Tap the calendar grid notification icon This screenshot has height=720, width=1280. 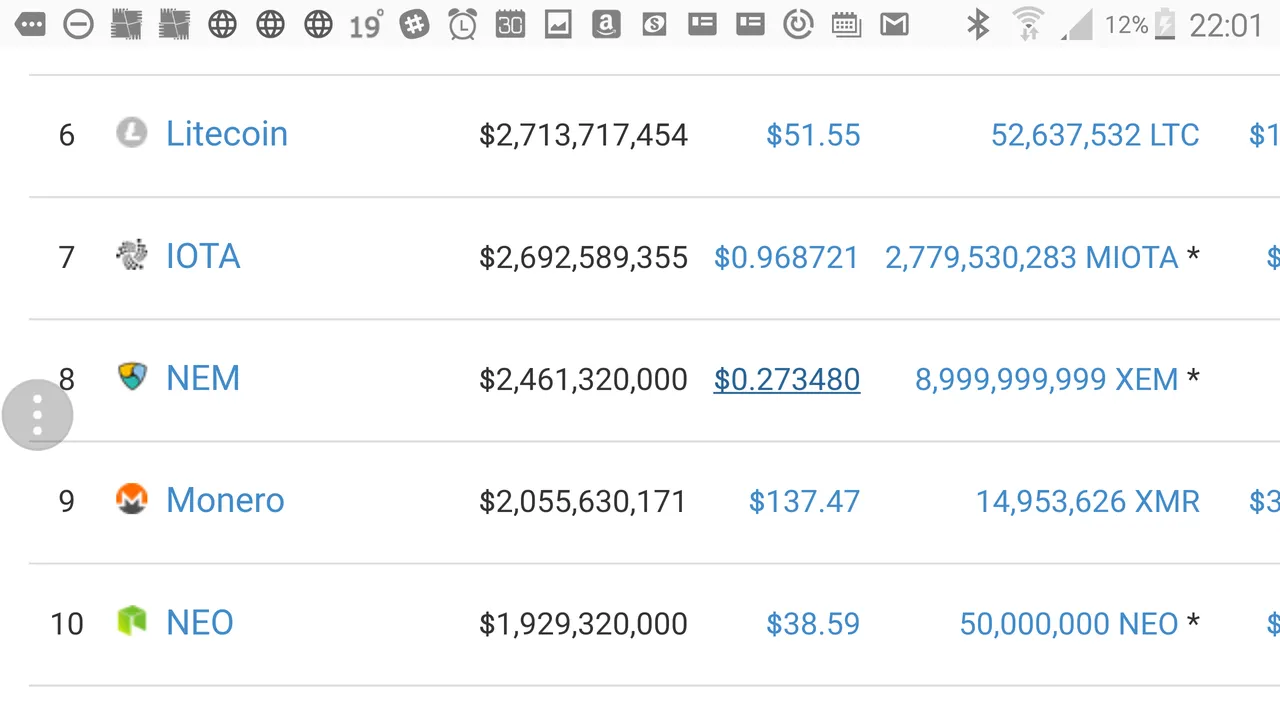pos(846,24)
